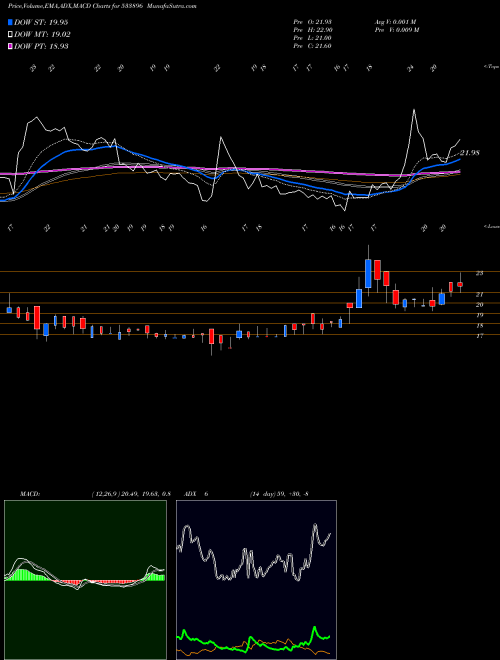Select the 'DOW MT: 19.02' legend text

(x=43, y=35)
